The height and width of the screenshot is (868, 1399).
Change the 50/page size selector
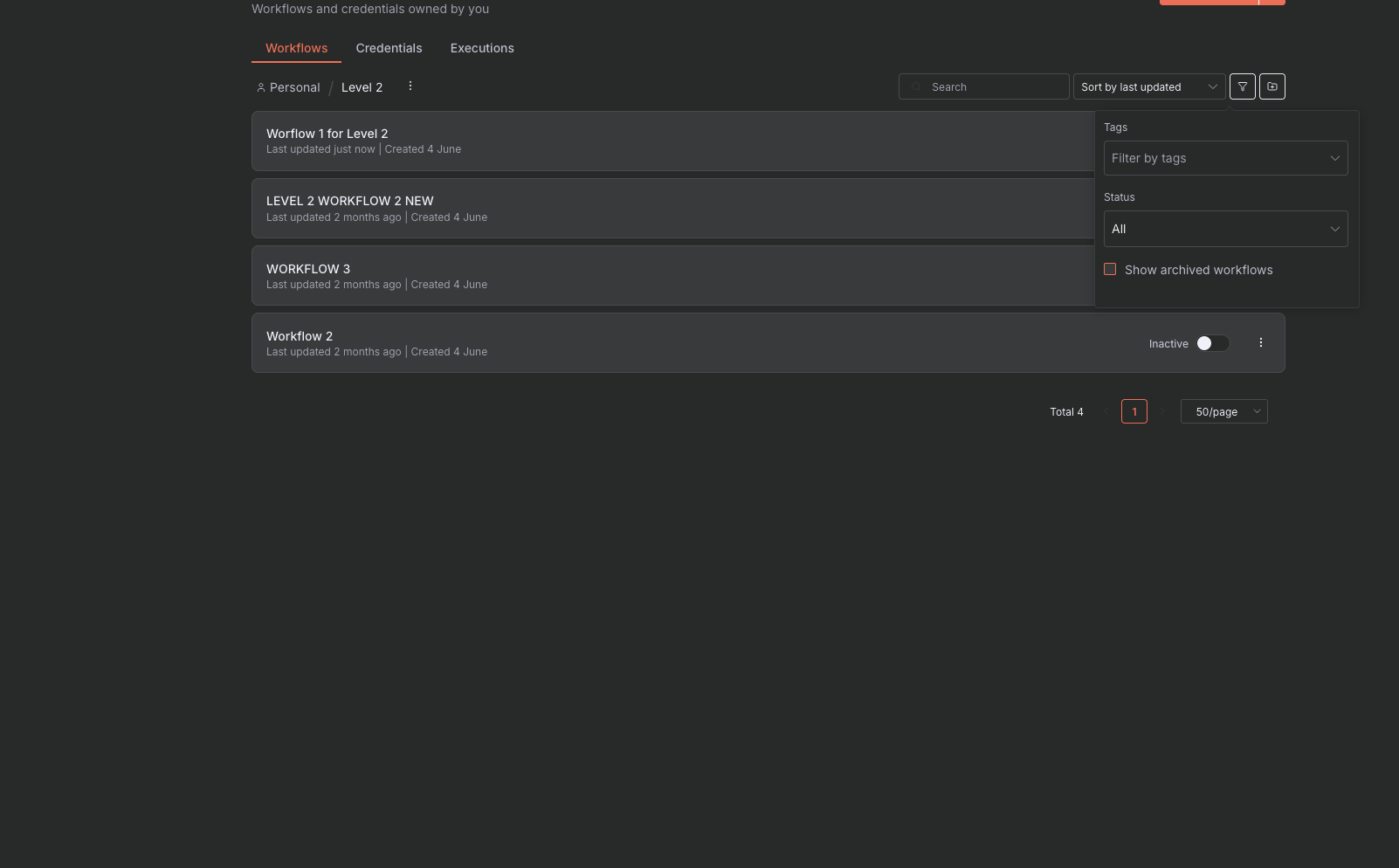click(x=1223, y=411)
